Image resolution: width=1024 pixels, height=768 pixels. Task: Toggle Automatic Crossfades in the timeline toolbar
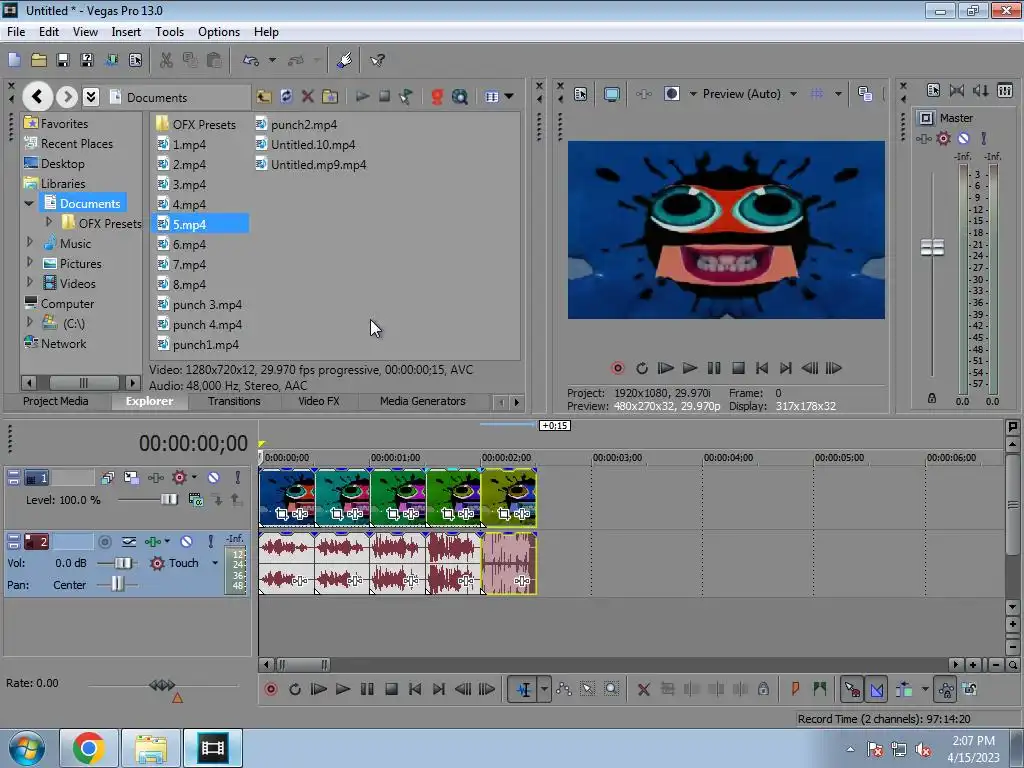coord(877,689)
